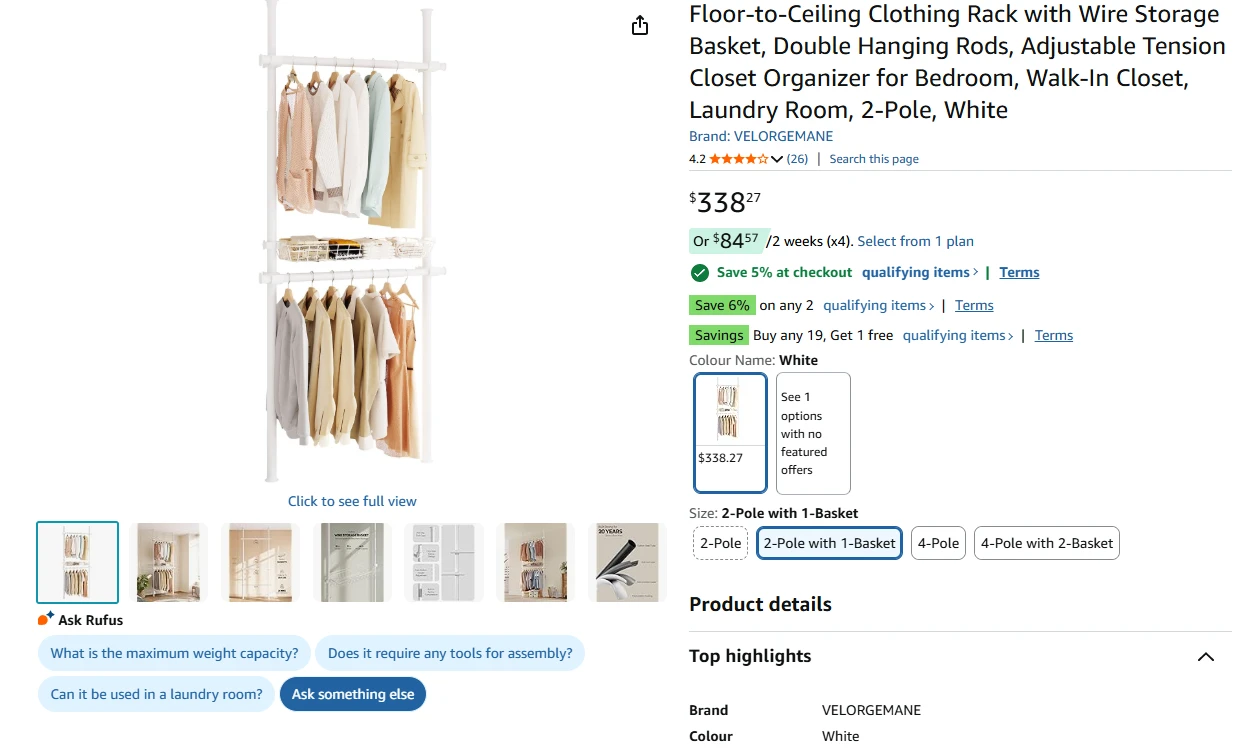
Task: Click Search this page link
Action: [x=874, y=159]
